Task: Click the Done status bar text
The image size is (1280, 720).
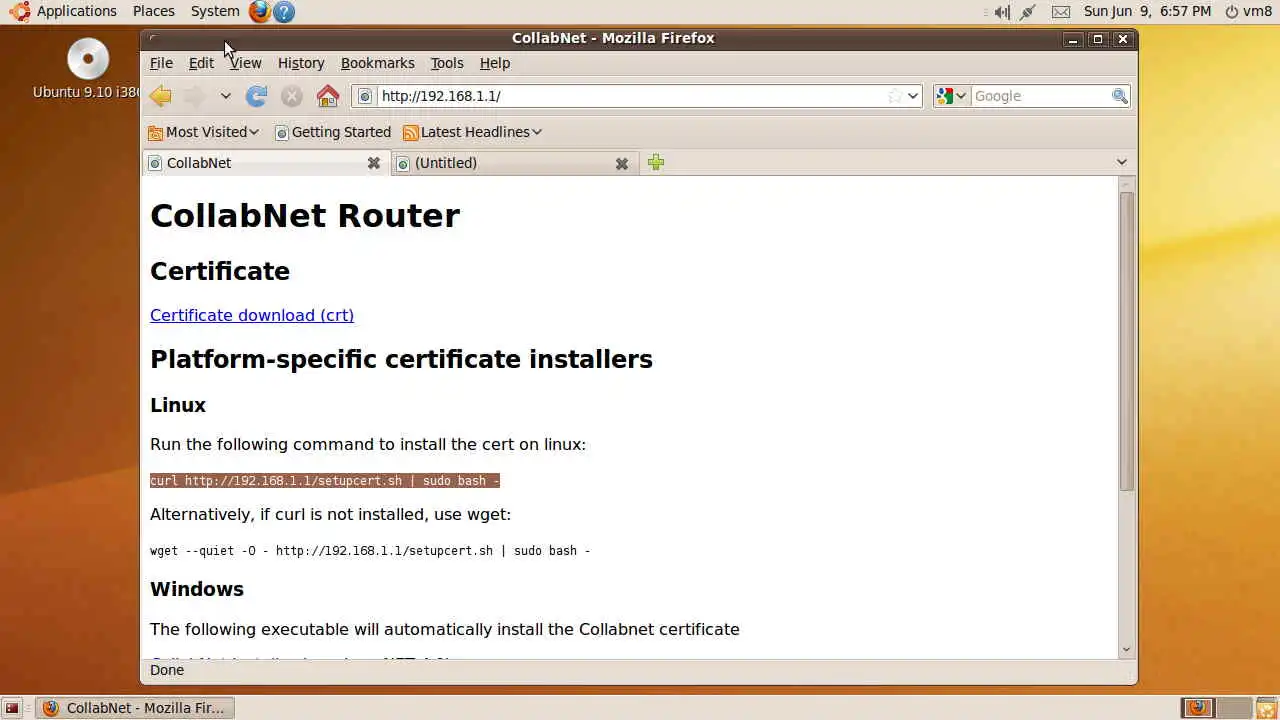Action: pos(167,670)
